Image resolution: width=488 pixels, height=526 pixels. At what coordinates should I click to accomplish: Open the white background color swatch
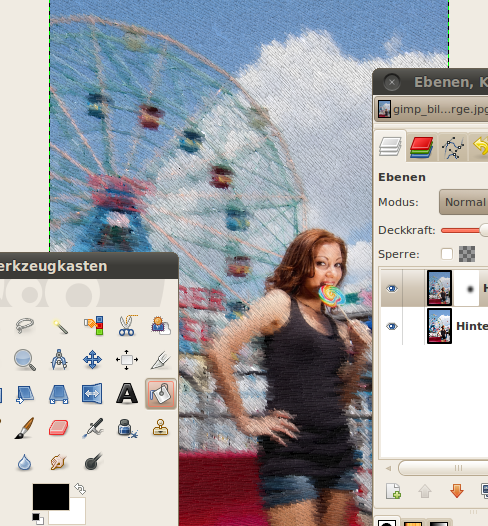click(76, 517)
